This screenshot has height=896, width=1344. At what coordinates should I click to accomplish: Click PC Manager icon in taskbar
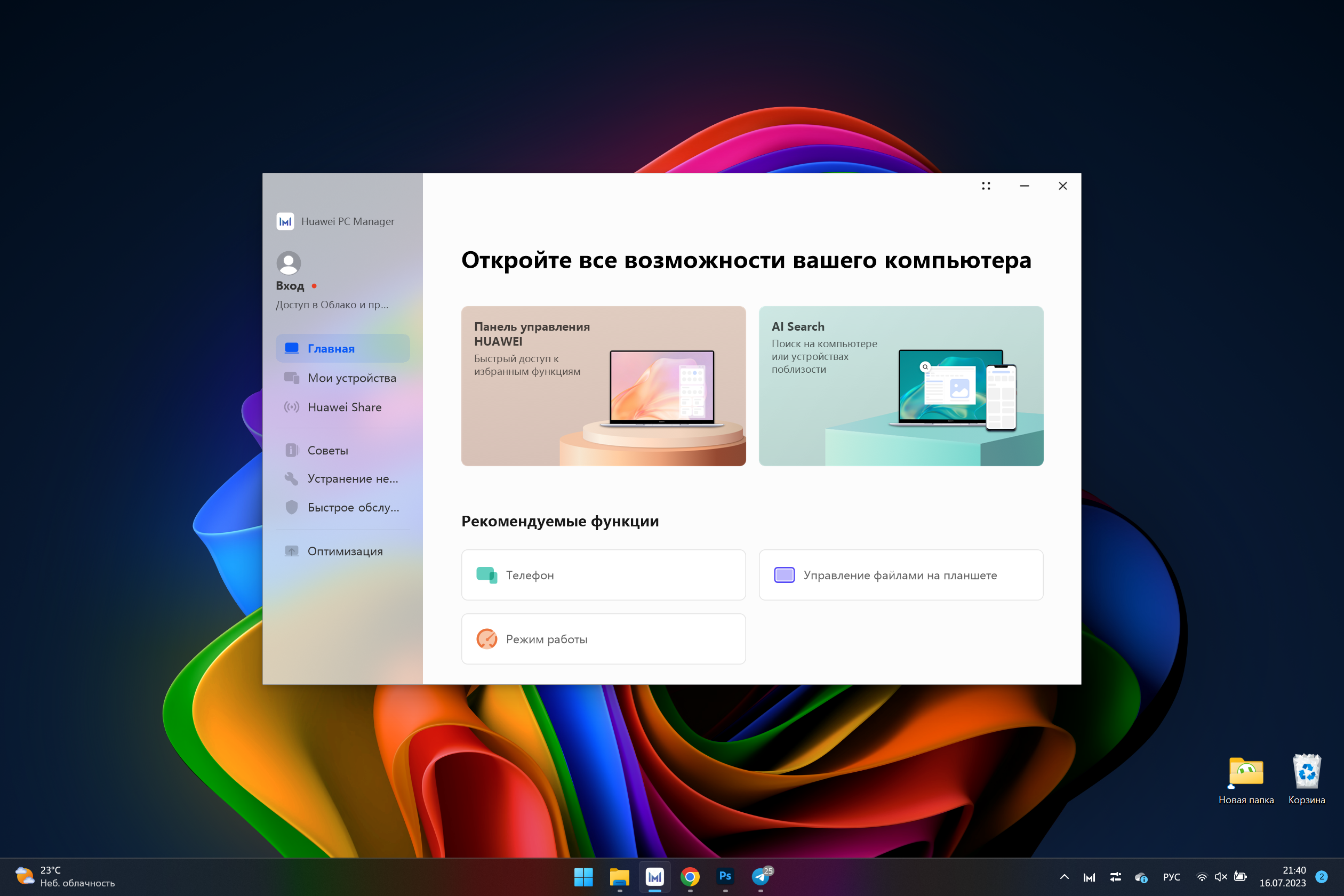[654, 877]
